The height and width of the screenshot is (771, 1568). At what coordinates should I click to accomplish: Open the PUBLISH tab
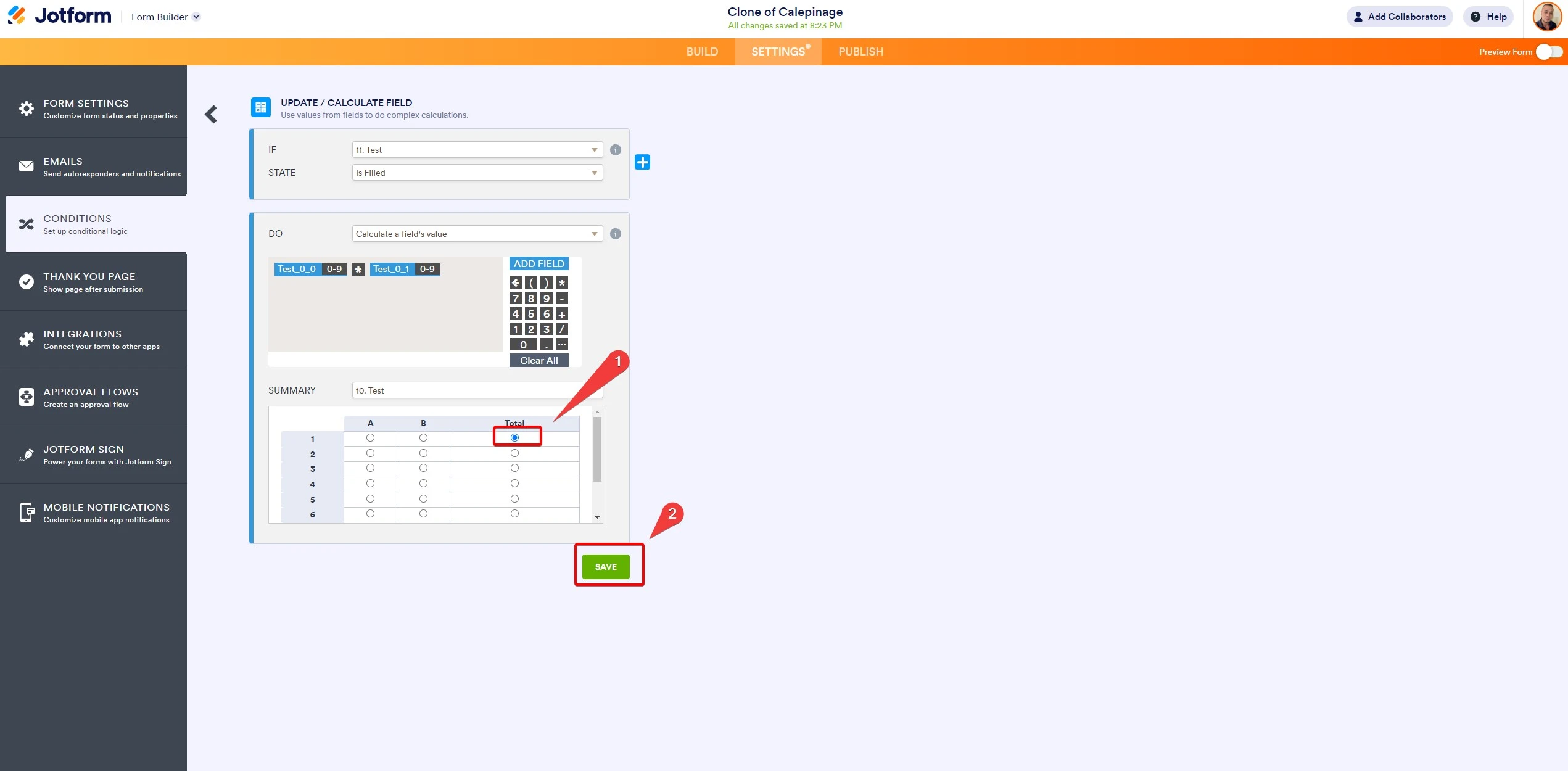(x=860, y=52)
